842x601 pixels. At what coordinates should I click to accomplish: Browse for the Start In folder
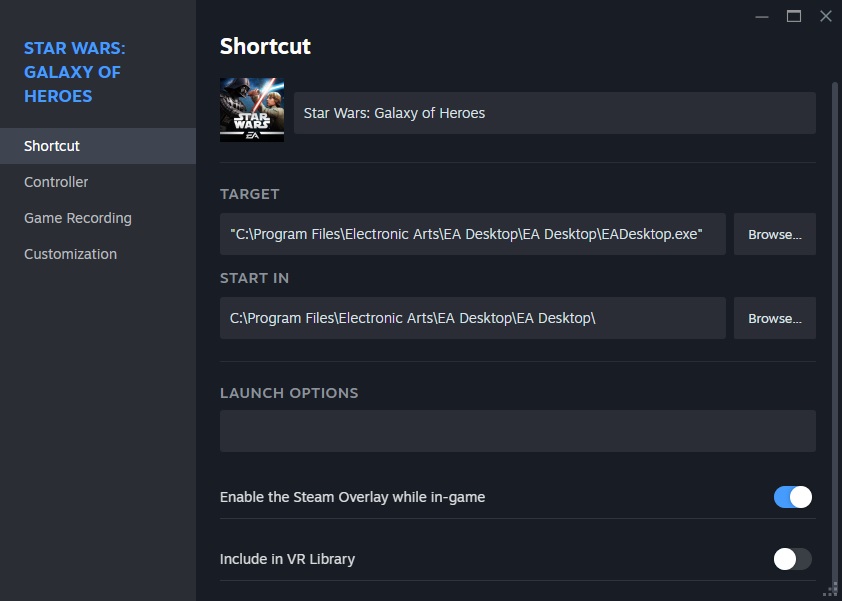tap(775, 318)
